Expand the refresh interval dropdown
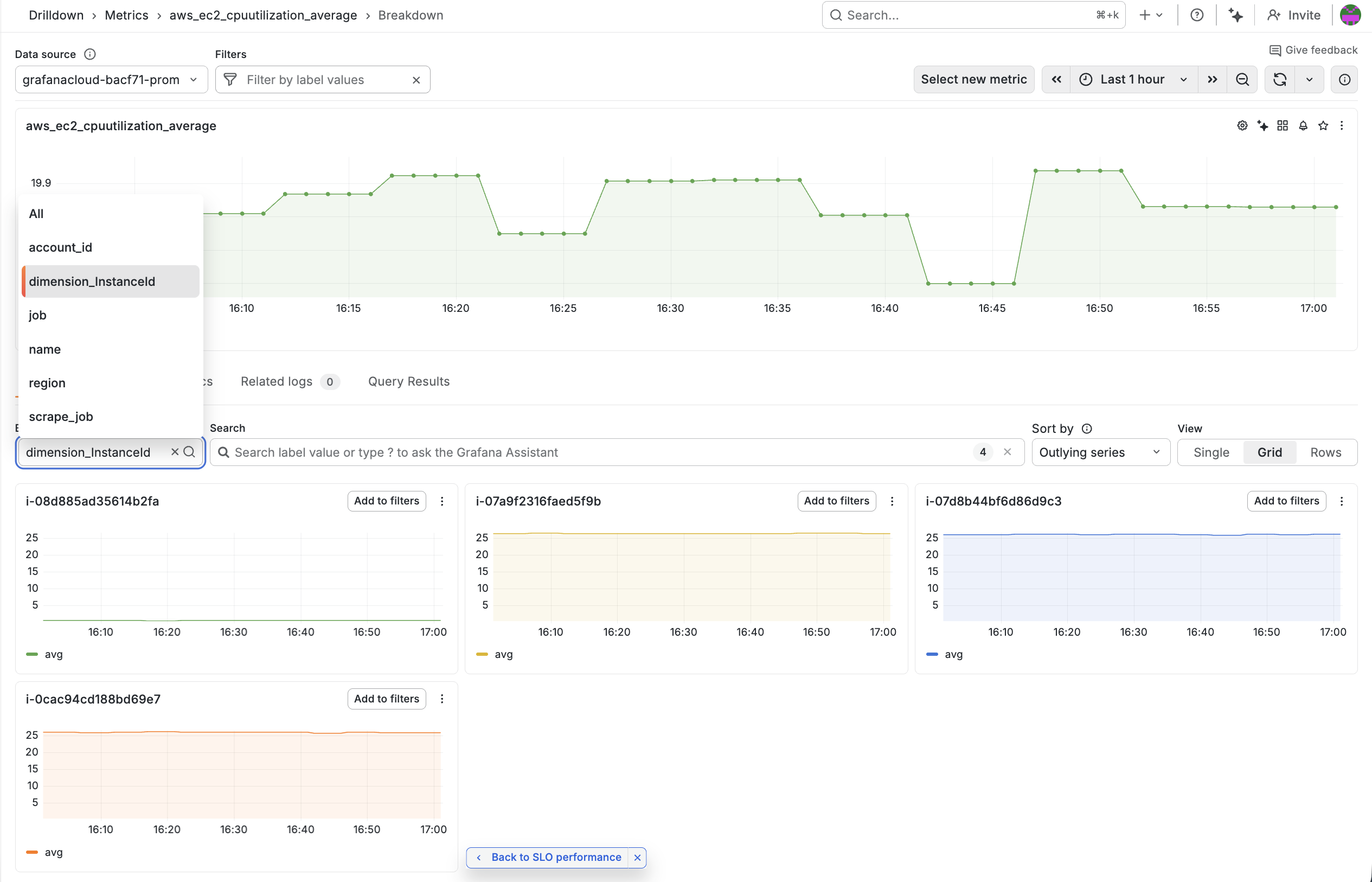 pyautogui.click(x=1309, y=80)
